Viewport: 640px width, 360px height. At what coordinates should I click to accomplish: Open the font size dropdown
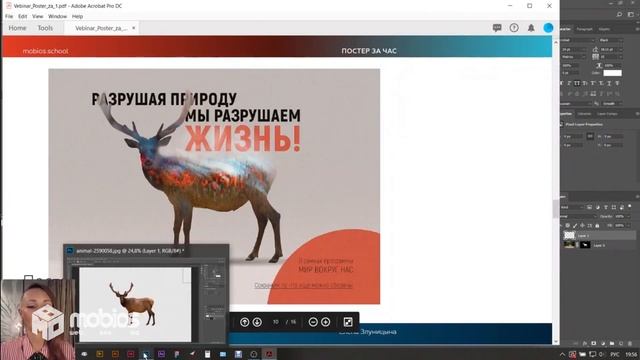click(x=575, y=49)
